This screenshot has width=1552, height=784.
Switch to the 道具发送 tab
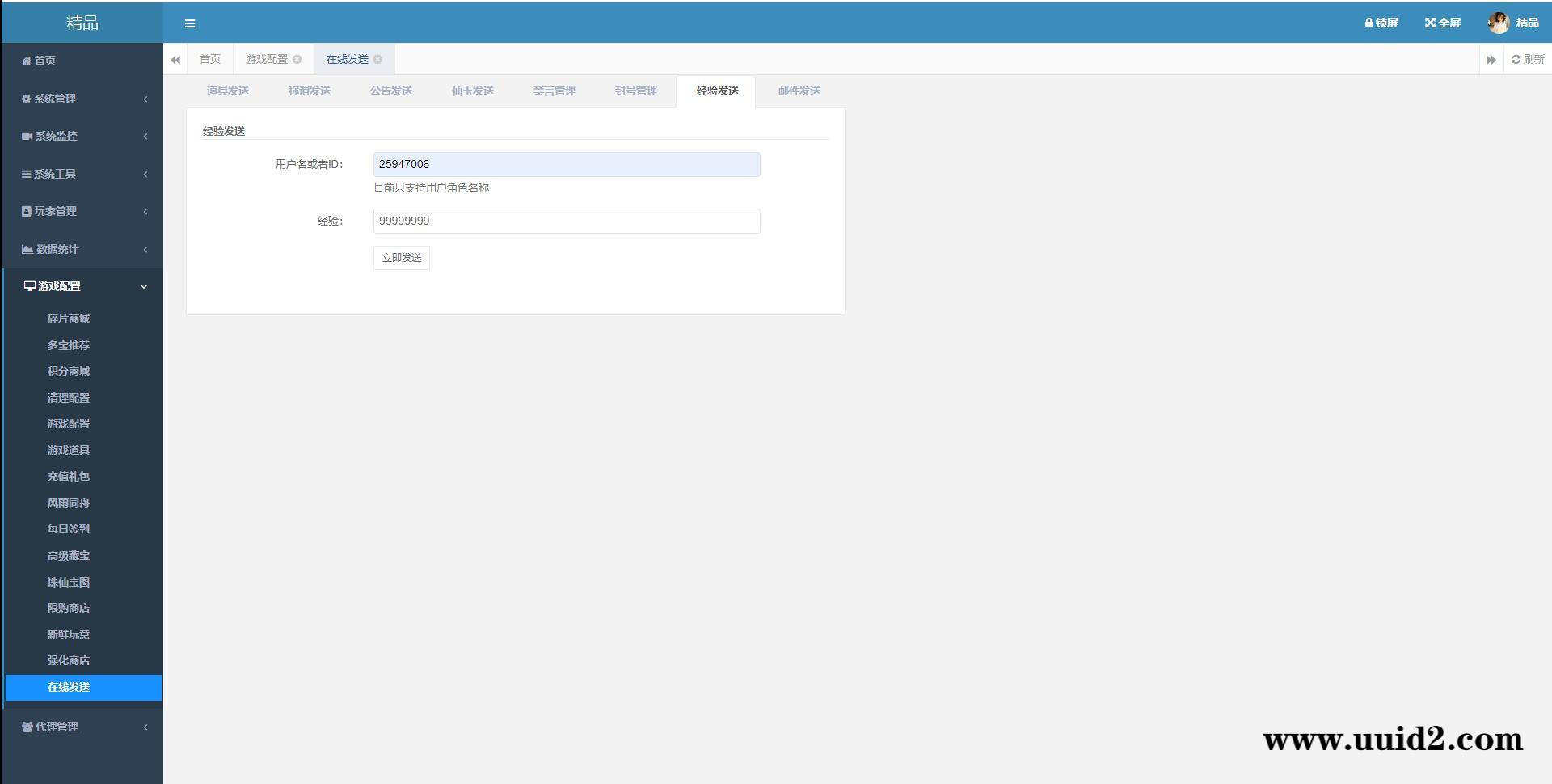[x=227, y=91]
